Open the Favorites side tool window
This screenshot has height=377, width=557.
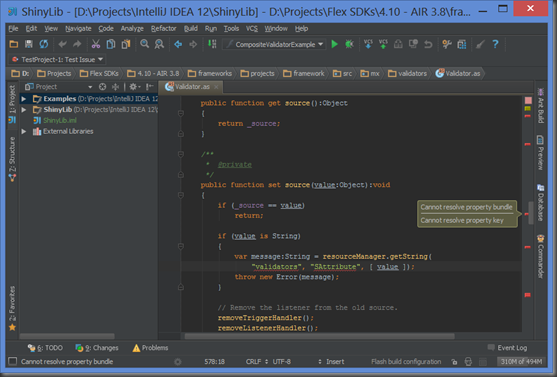12,308
